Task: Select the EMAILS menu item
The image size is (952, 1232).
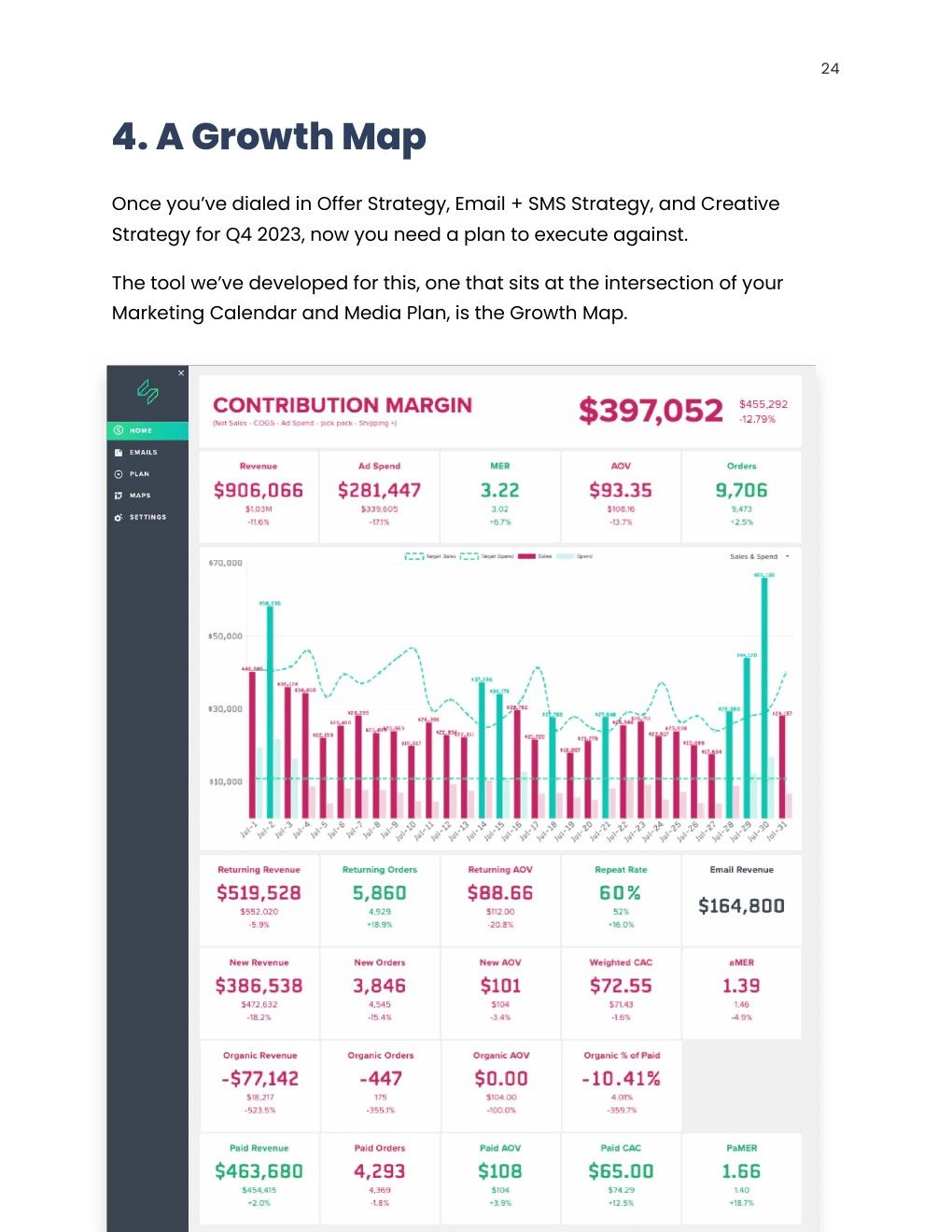Action: pos(143,453)
